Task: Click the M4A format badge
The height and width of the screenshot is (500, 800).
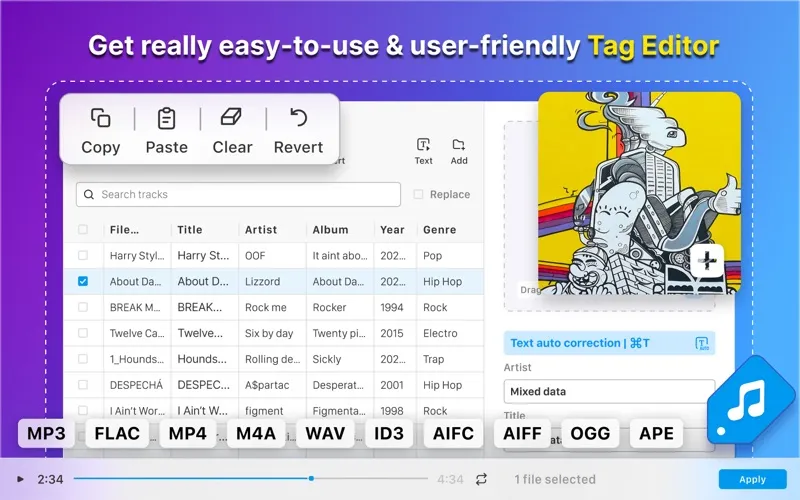Action: 256,433
